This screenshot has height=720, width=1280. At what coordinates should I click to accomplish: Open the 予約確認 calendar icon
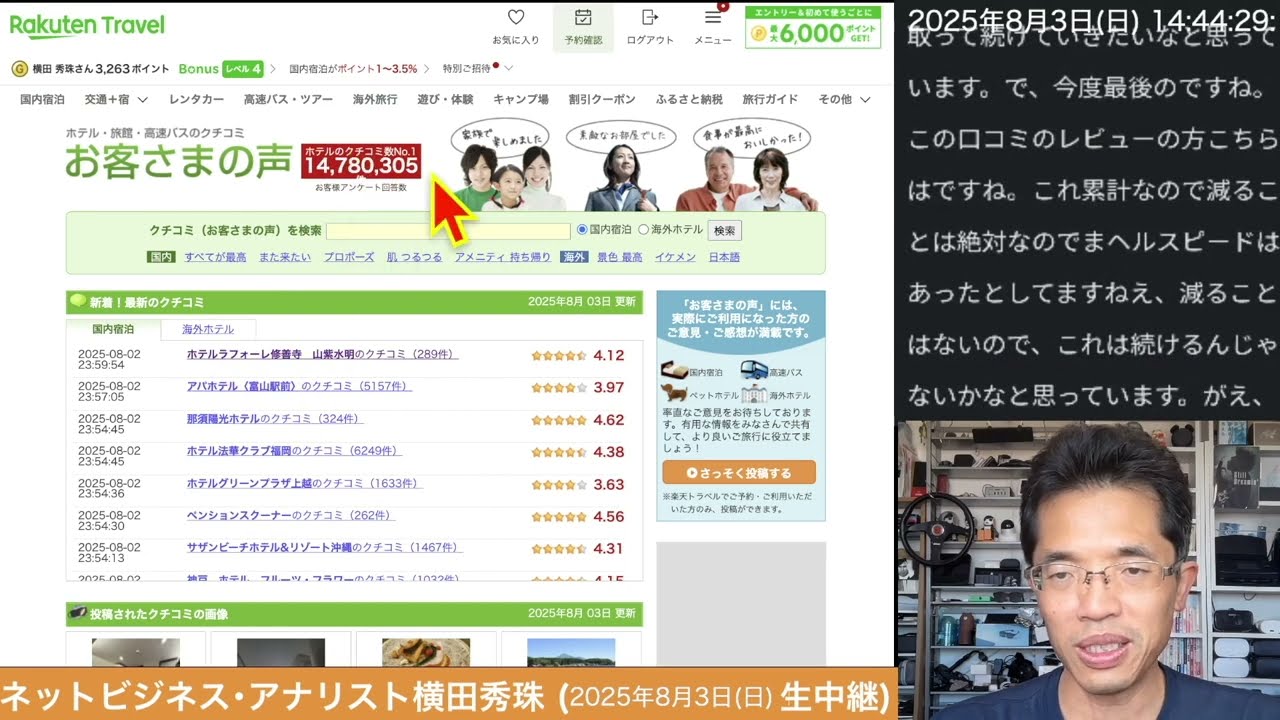[583, 18]
